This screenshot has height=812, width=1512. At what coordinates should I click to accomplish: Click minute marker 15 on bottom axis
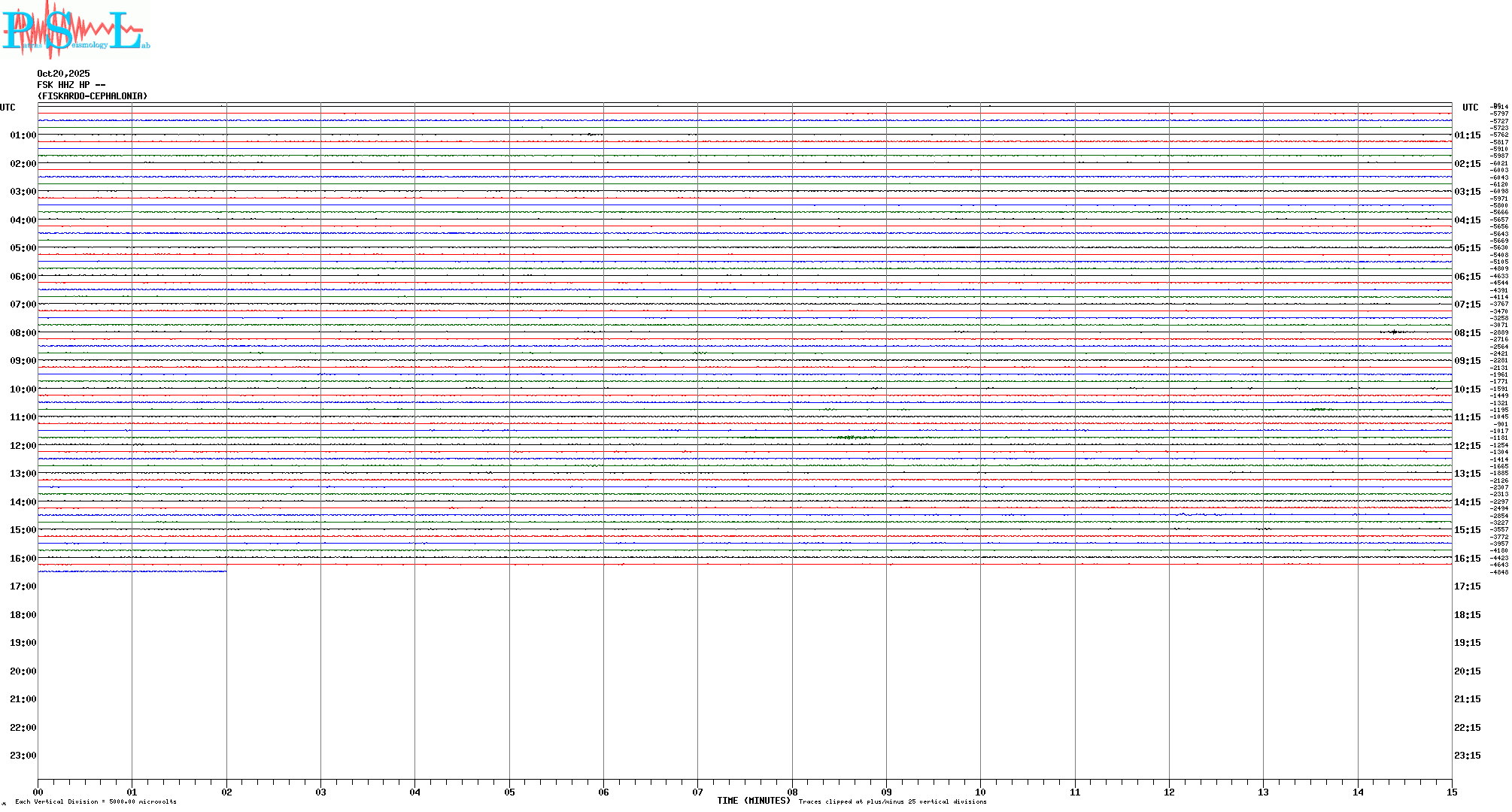1451,792
